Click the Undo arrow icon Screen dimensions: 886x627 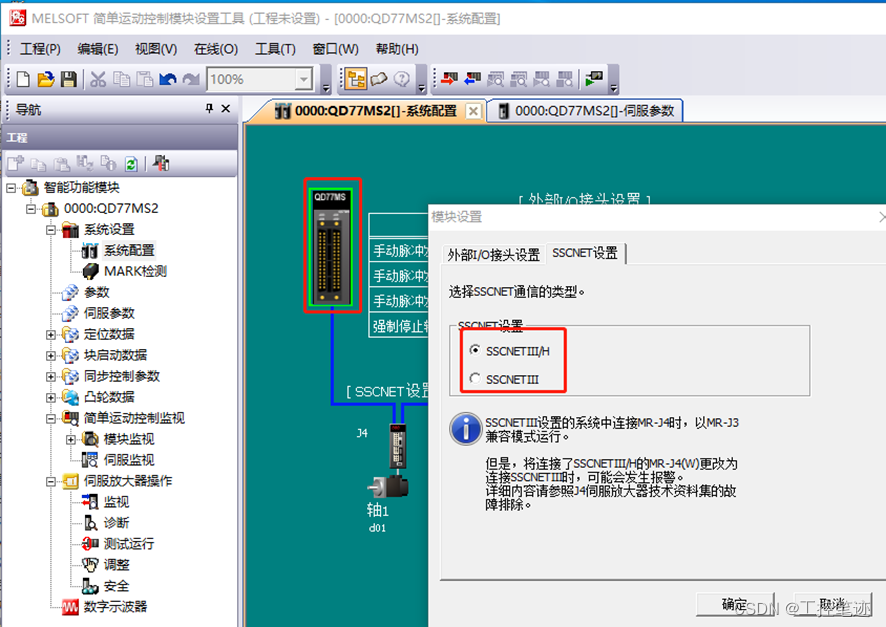click(168, 79)
